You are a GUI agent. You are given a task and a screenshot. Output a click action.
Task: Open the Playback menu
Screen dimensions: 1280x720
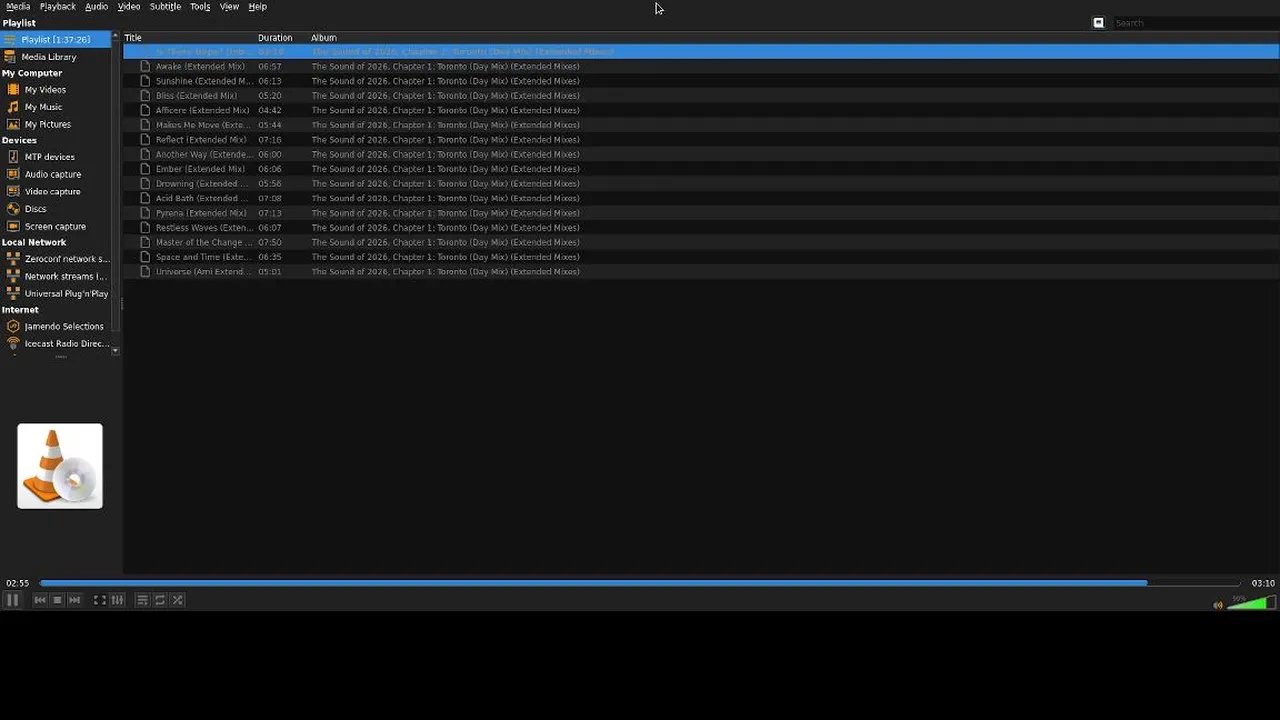pyautogui.click(x=57, y=7)
